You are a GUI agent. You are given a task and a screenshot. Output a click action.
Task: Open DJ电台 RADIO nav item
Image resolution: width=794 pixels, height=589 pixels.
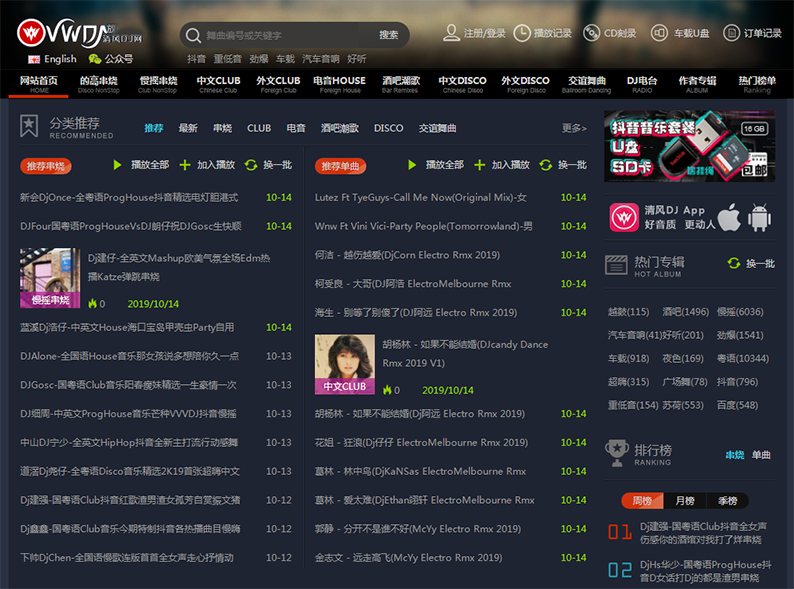(x=642, y=84)
